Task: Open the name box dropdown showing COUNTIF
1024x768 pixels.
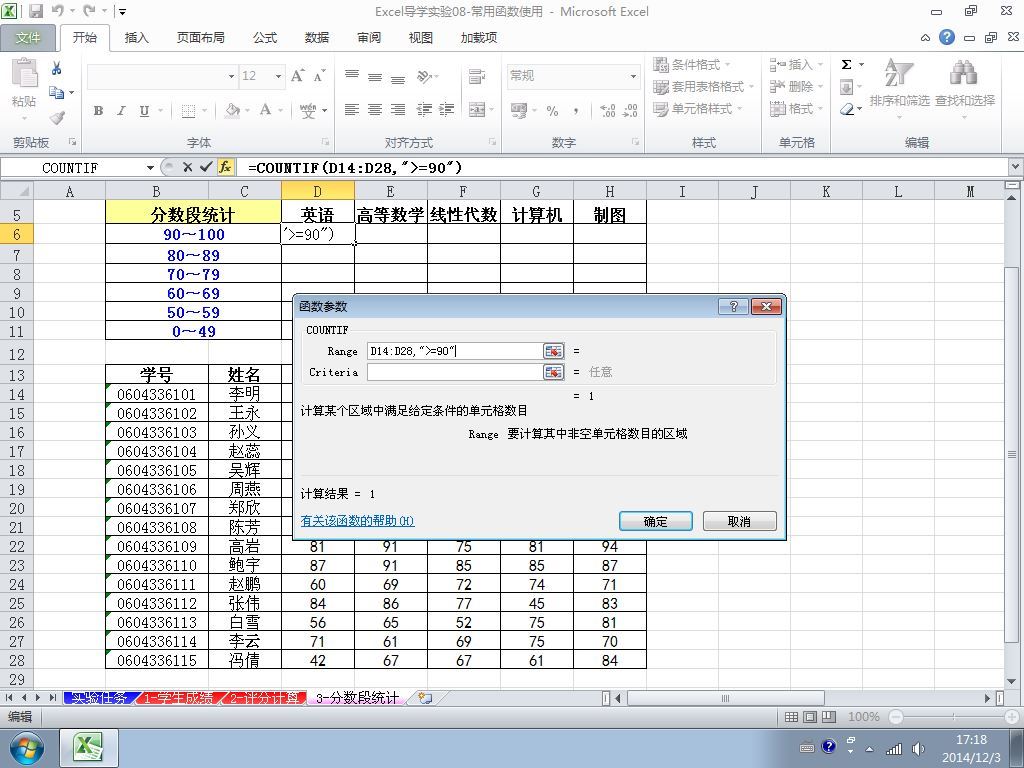Action: pyautogui.click(x=150, y=168)
